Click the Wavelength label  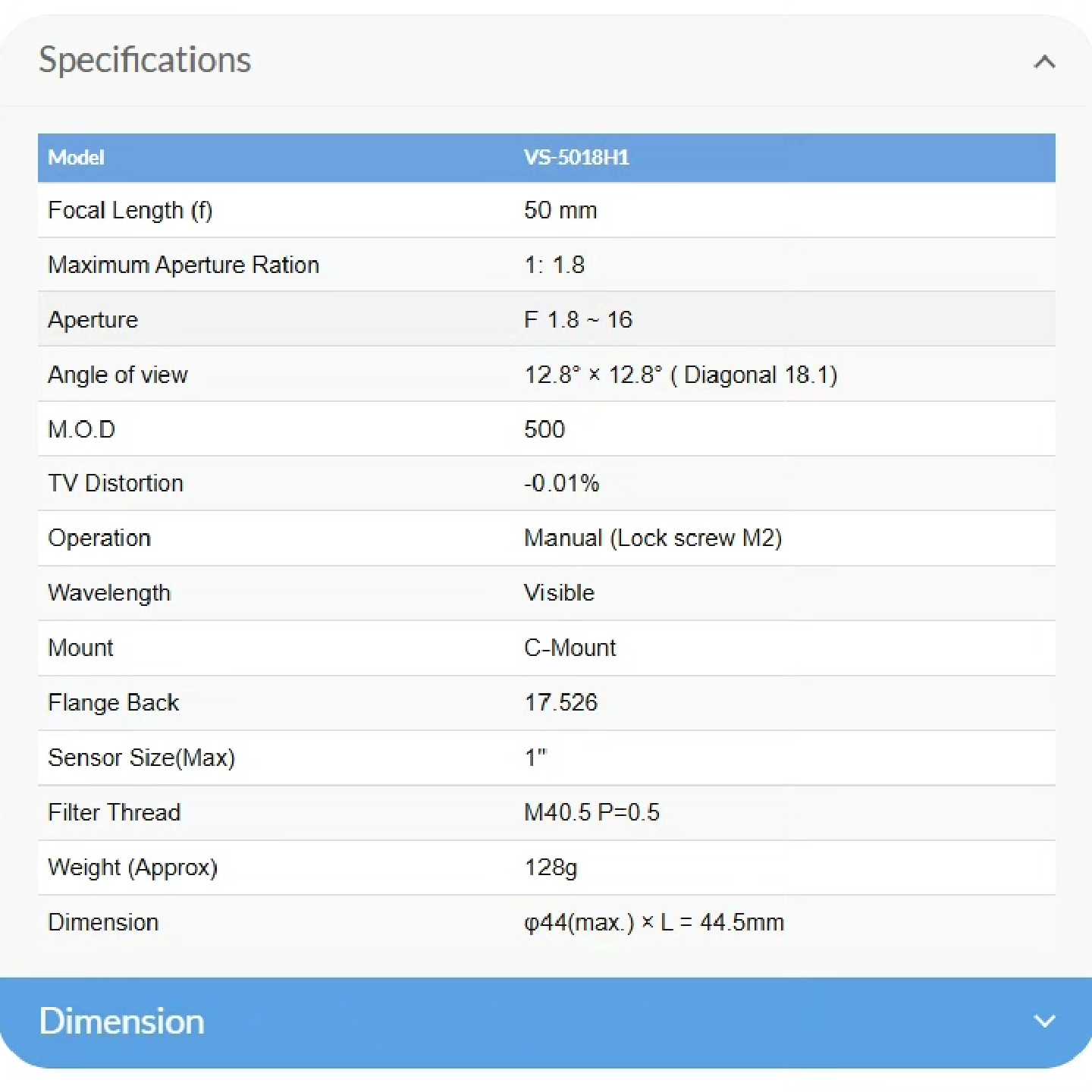tap(109, 593)
